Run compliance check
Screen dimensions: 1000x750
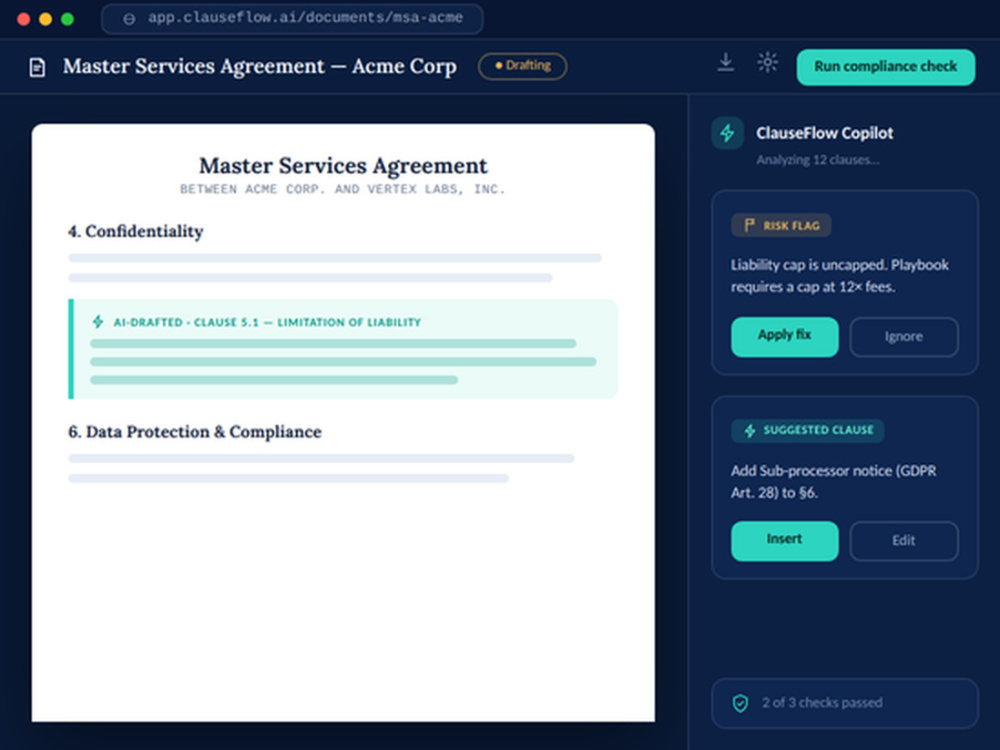(x=885, y=67)
